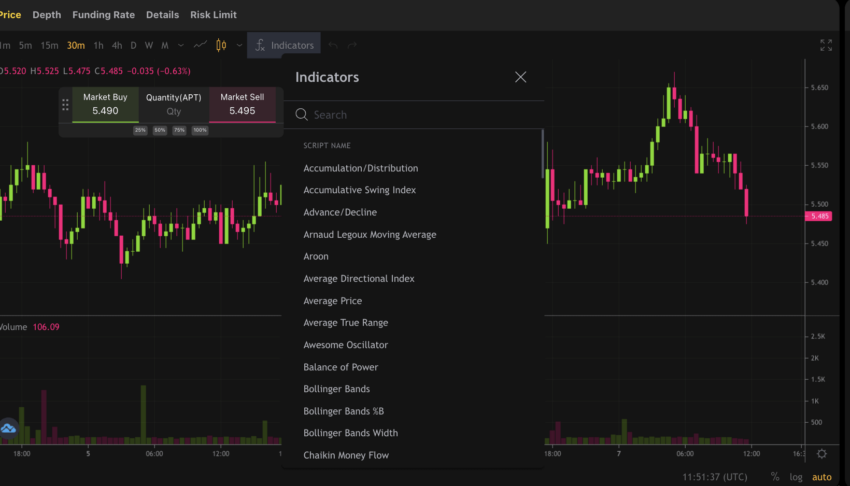850x486 pixels.
Task: Select the 4h timeframe
Action: point(117,46)
